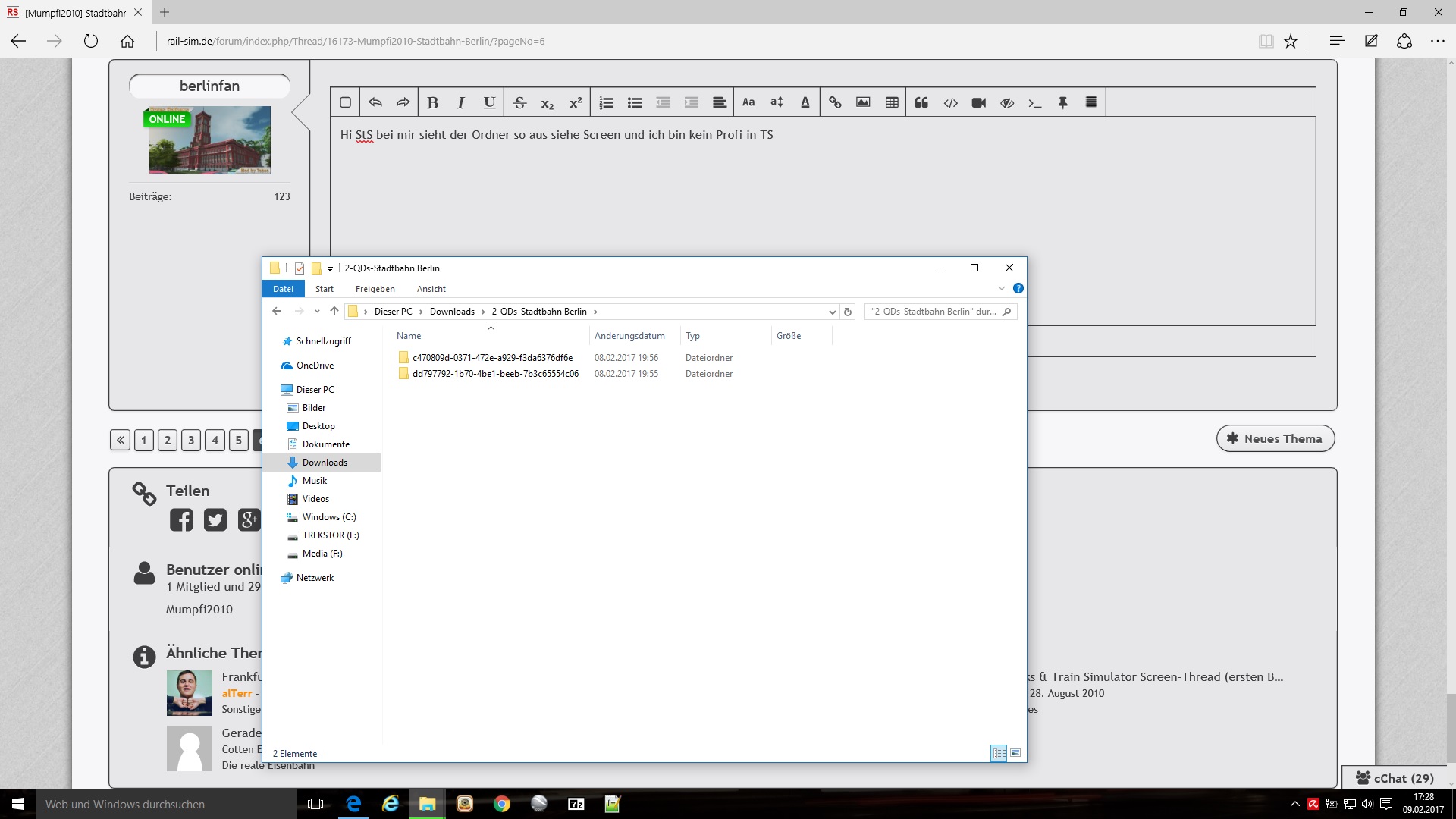This screenshot has height=819, width=1456.
Task: Open folder c470809d-0371-472e-a929-f3da6376df6e
Action: click(492, 358)
